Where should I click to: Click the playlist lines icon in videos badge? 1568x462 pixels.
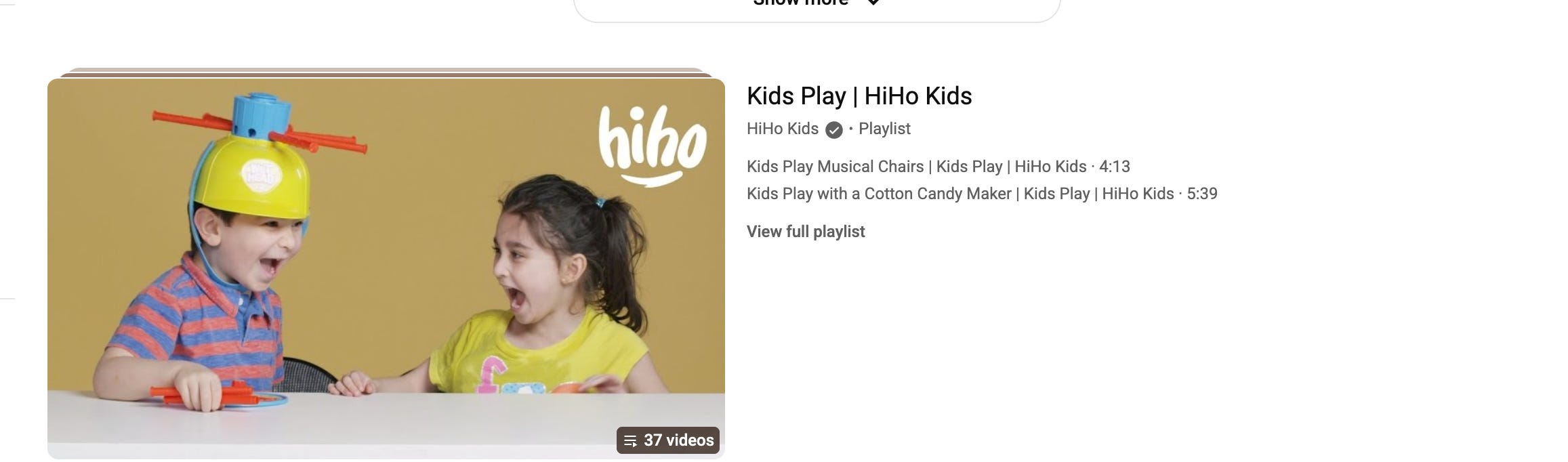630,441
